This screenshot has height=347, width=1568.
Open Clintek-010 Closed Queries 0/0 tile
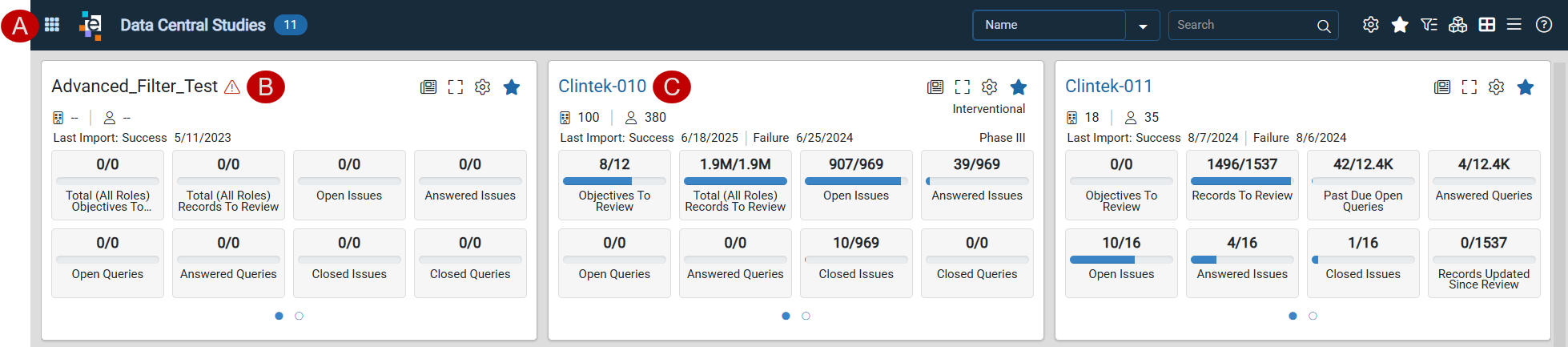[977, 264]
